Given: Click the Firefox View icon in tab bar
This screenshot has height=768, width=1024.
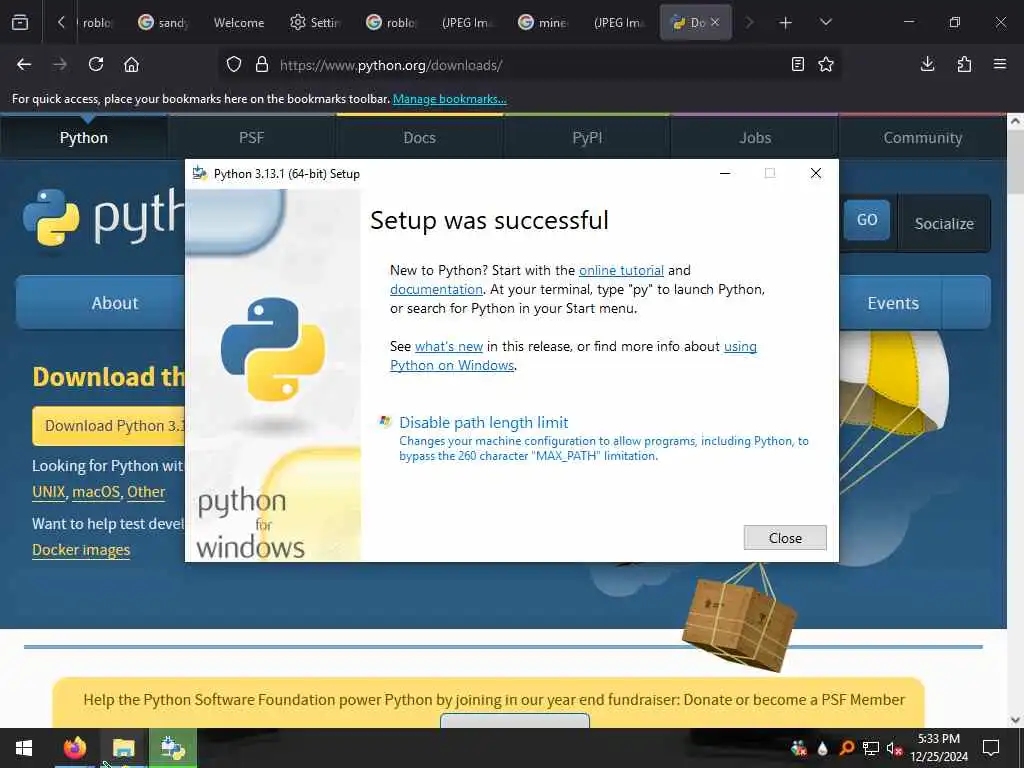Looking at the screenshot, I should pos(20,22).
